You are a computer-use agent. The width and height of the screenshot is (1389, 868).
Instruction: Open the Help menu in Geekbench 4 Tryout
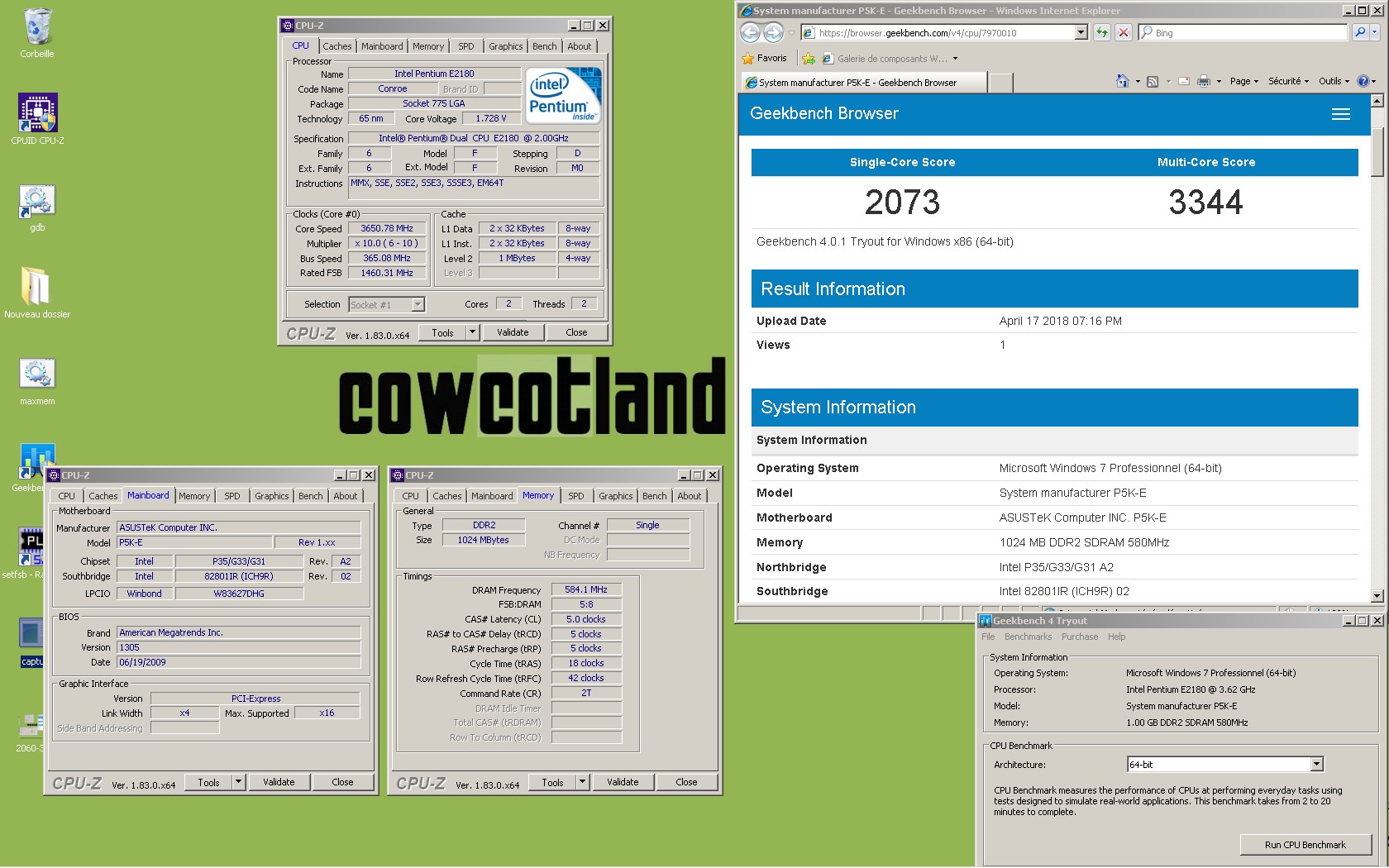pos(1116,637)
